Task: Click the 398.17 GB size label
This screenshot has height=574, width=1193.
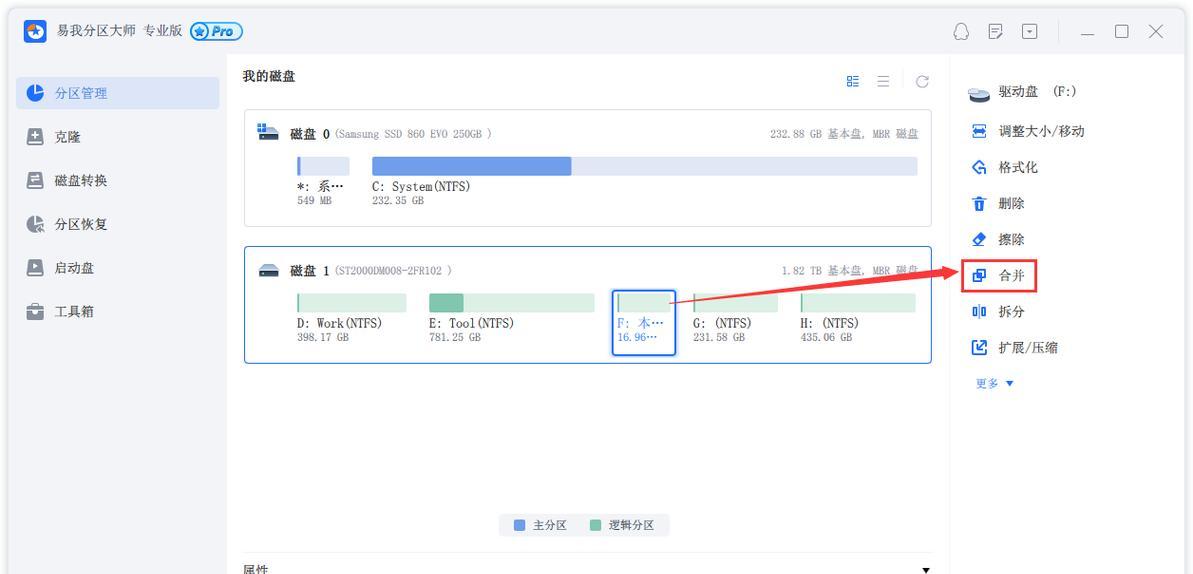Action: [323, 337]
